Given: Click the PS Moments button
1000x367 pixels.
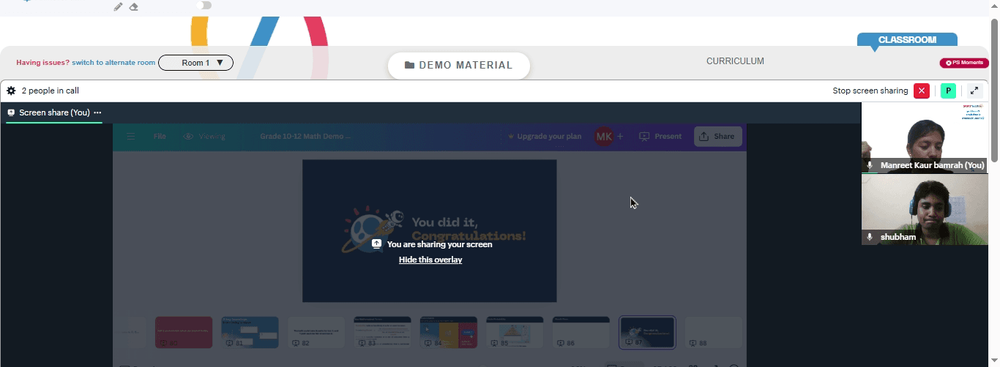Looking at the screenshot, I should pos(964,63).
